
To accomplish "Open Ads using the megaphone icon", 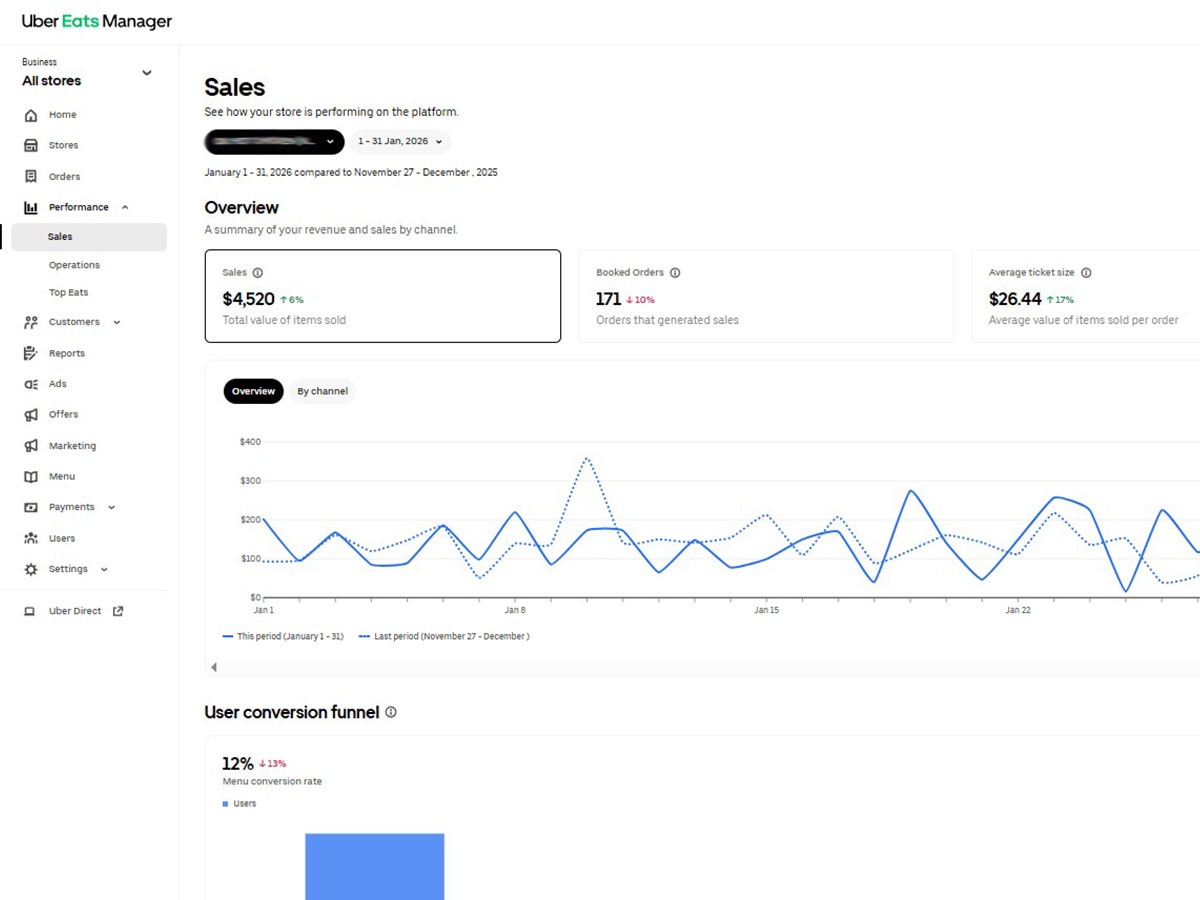I will 31,384.
